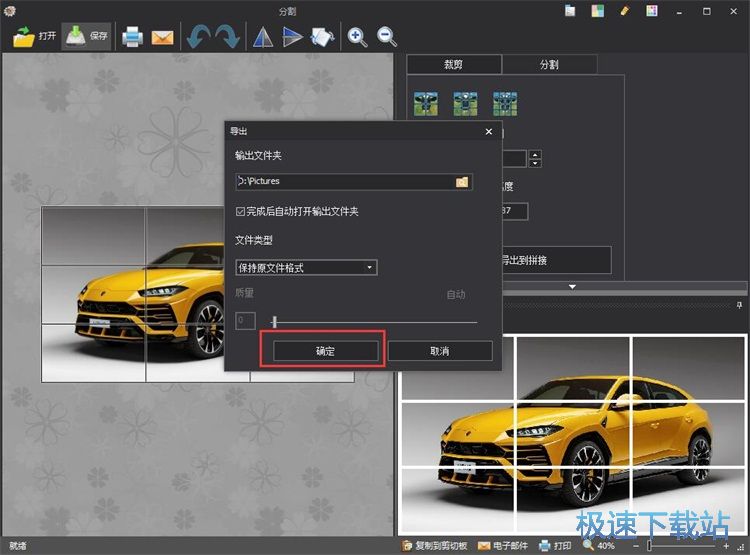The height and width of the screenshot is (555, 750).
Task: Click the value field showing 37
Action: (x=515, y=211)
